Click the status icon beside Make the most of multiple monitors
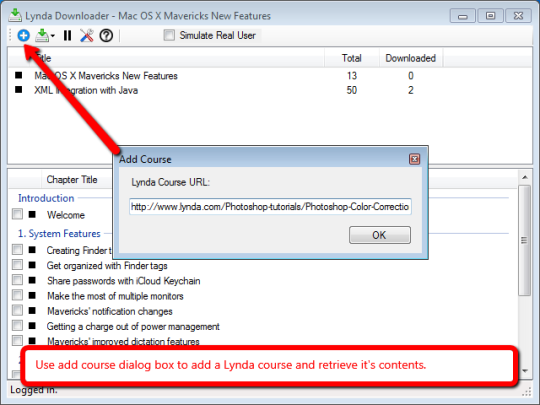This screenshot has width=540, height=405. point(32,295)
